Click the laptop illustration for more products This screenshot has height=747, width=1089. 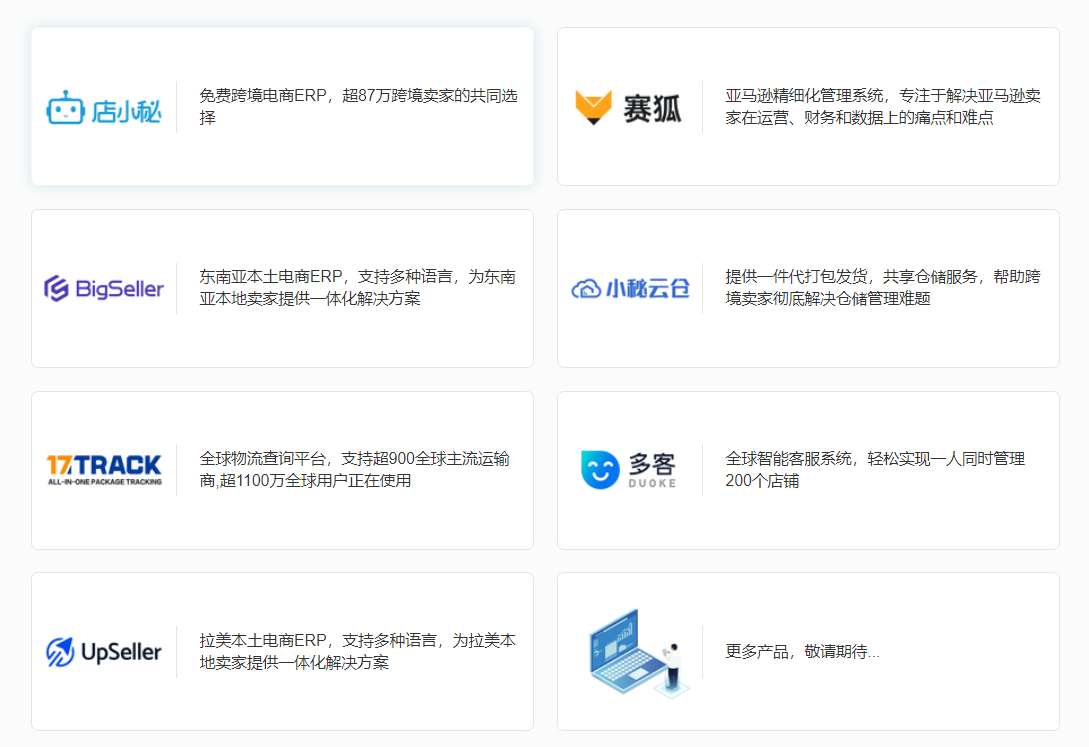click(x=634, y=652)
